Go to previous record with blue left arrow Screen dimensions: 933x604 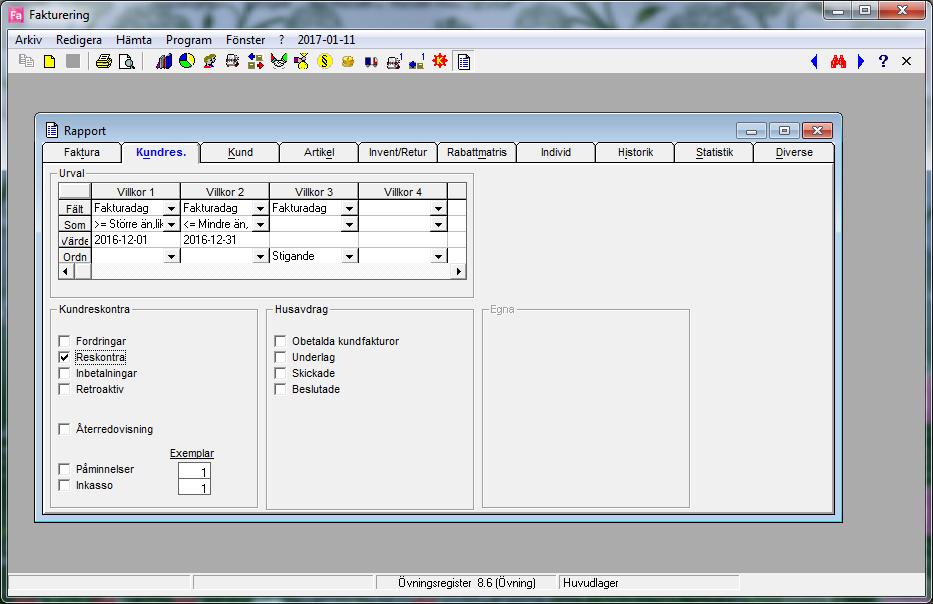coord(815,61)
